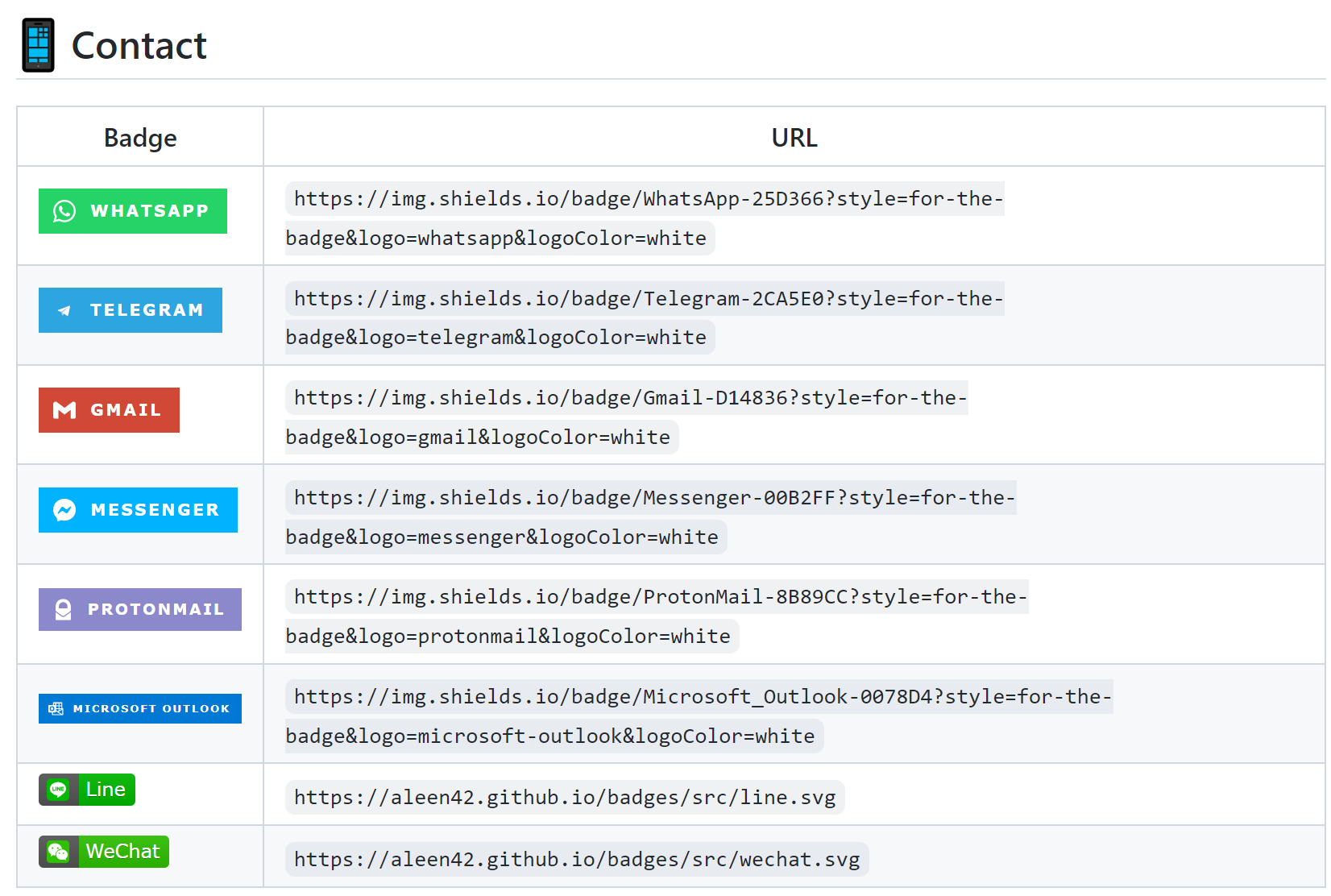Click the Messenger badge URL text
Viewport: 1331px width, 896px height.
click(x=649, y=516)
